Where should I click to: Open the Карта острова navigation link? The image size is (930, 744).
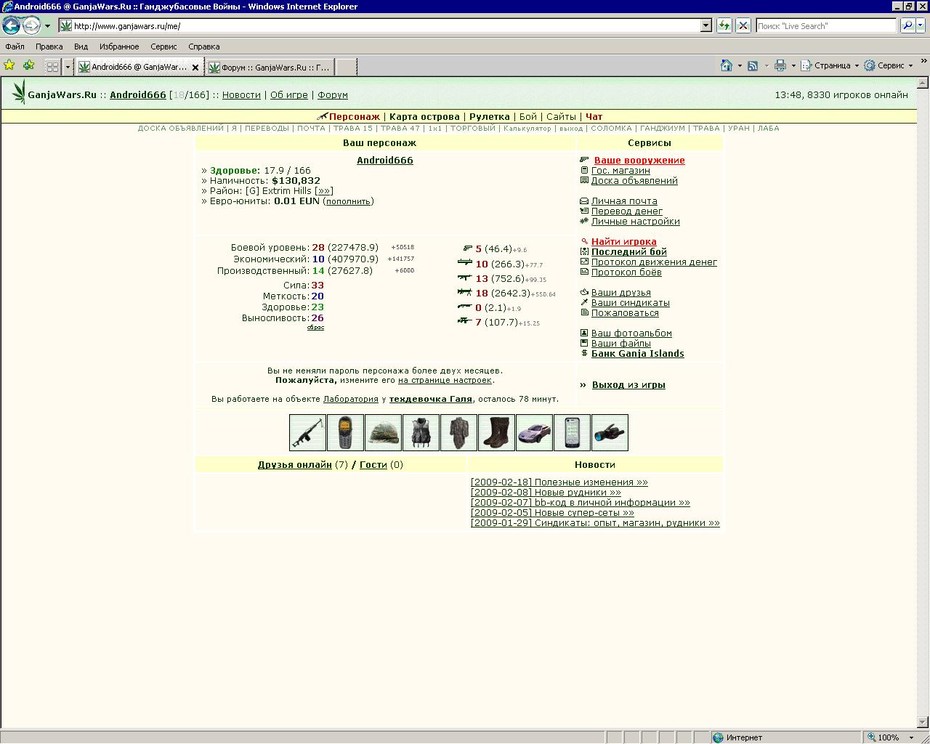(424, 117)
